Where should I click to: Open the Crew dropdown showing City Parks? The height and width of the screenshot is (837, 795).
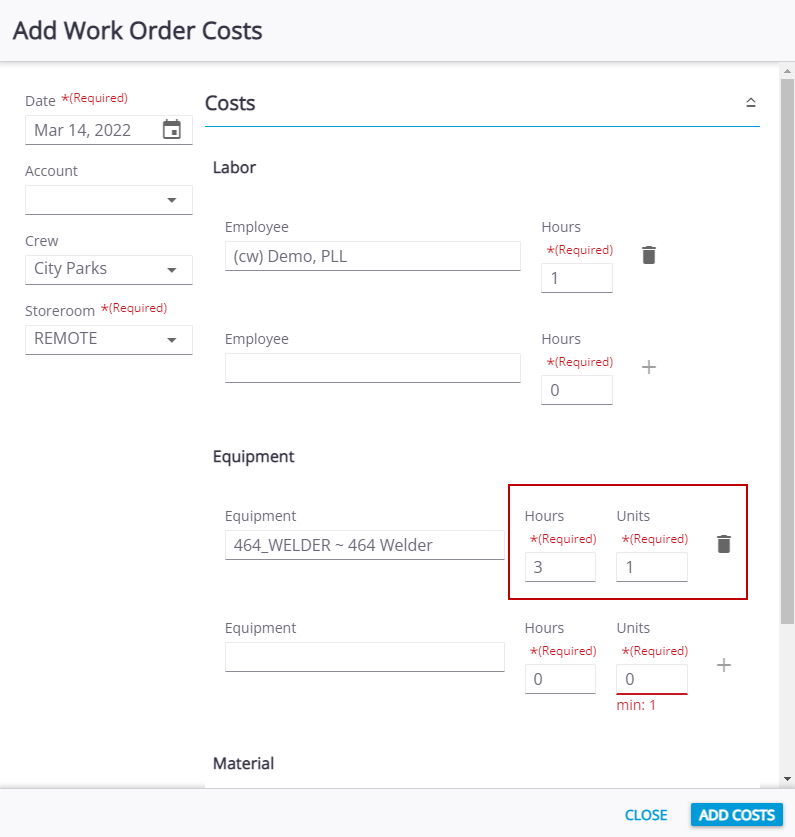pos(109,270)
